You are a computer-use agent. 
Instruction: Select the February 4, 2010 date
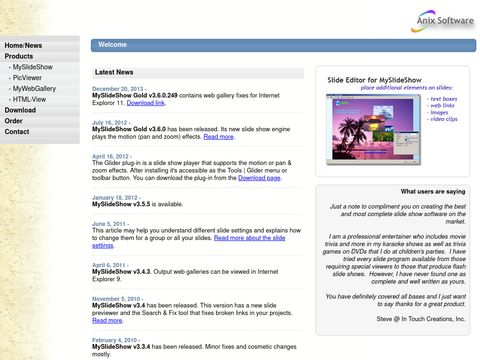click(114, 340)
